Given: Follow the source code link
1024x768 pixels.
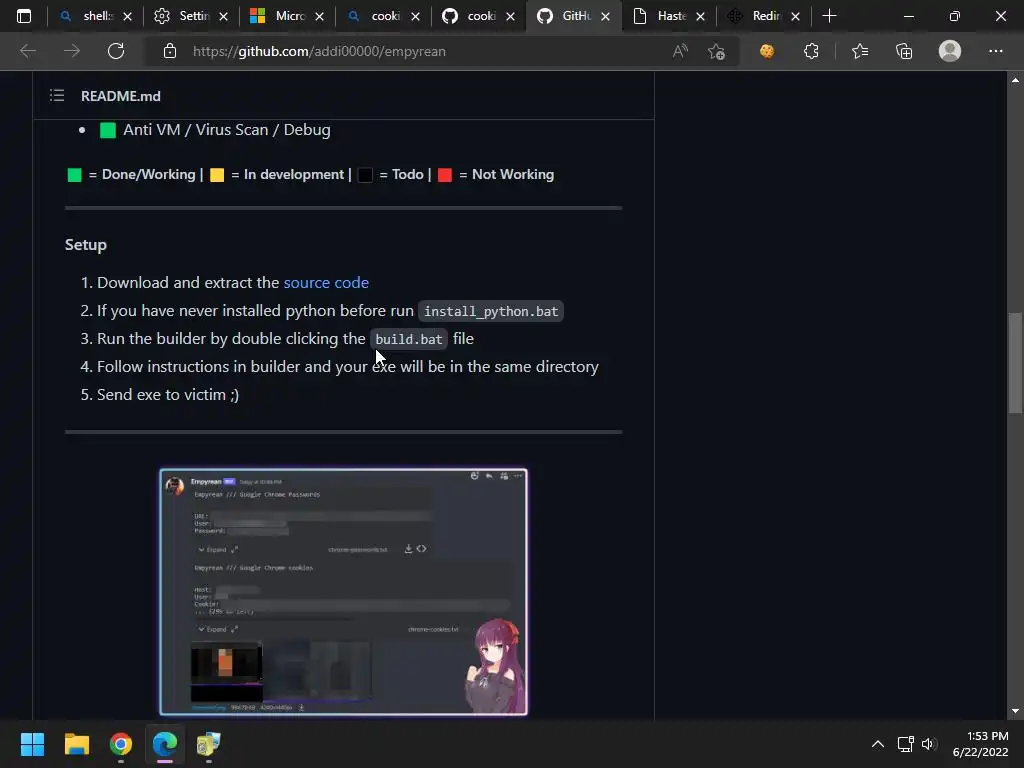Looking at the screenshot, I should pos(326,283).
